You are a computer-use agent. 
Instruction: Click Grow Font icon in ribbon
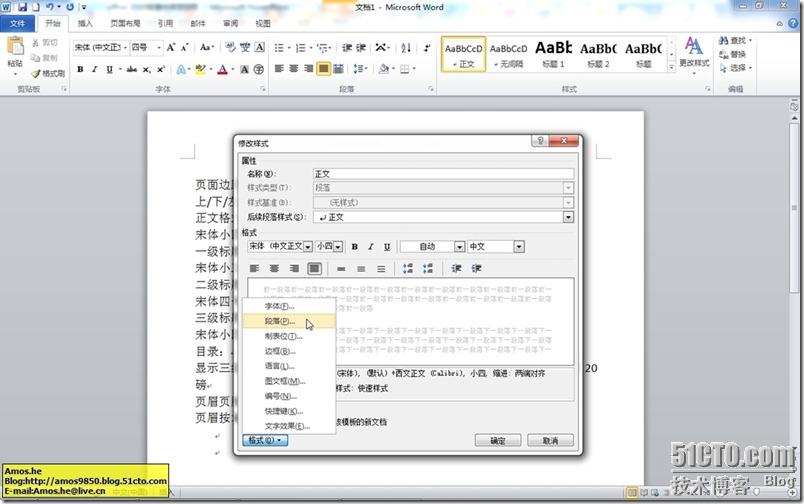[171, 48]
